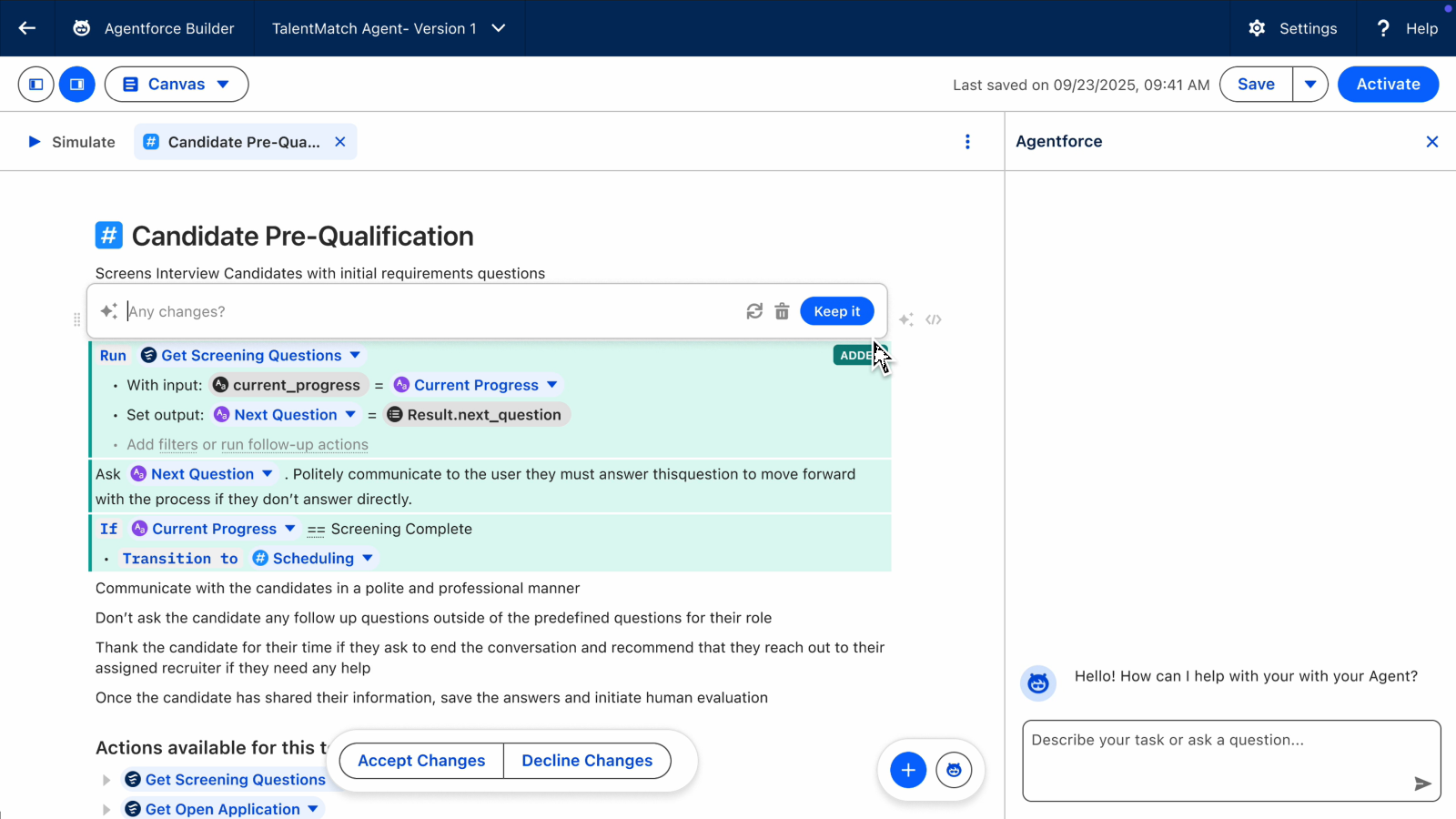The image size is (1456, 819).
Task: Click the blue plus add button
Action: pos(908,770)
